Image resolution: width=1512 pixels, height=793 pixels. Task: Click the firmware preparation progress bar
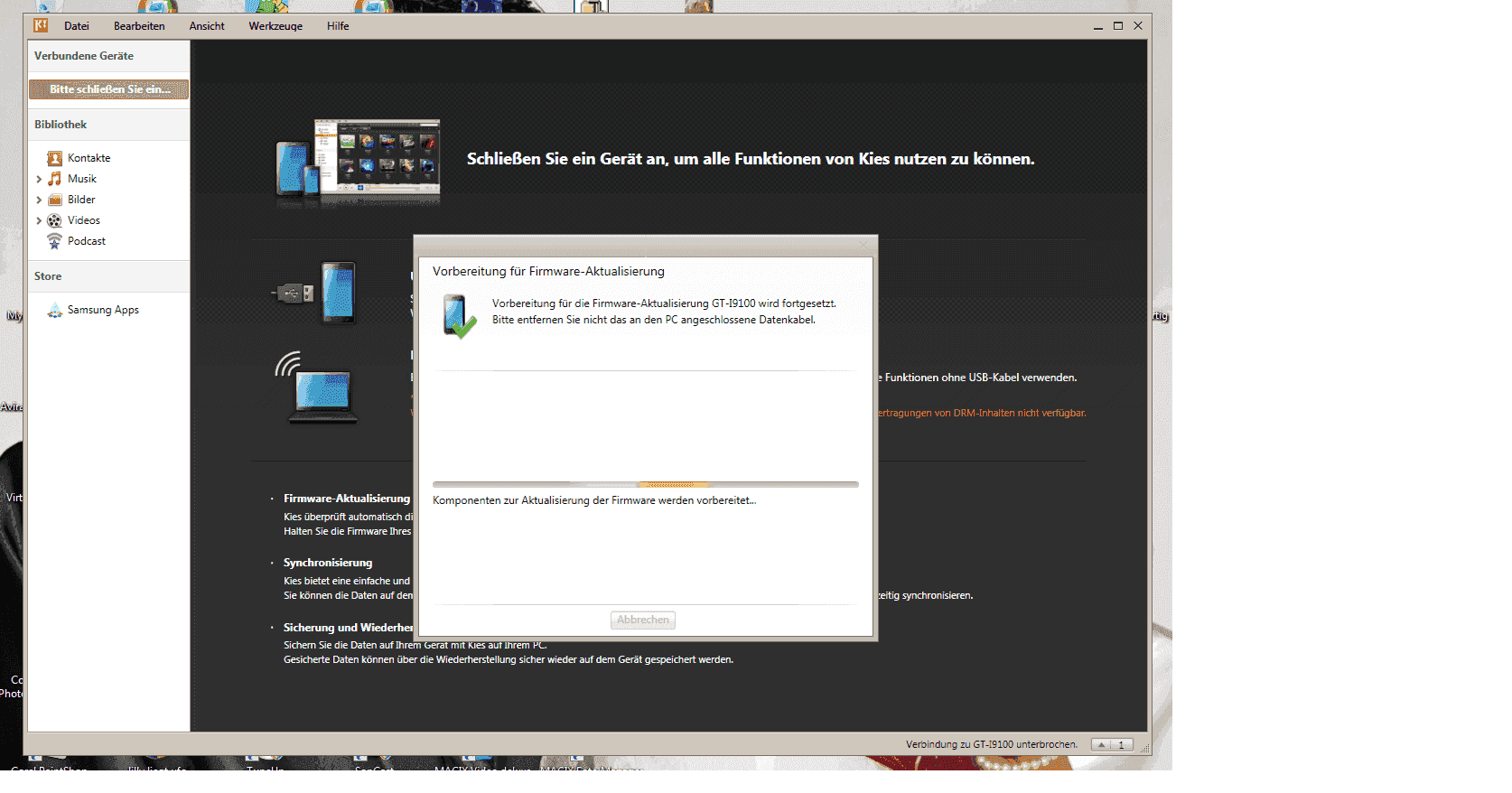point(646,485)
